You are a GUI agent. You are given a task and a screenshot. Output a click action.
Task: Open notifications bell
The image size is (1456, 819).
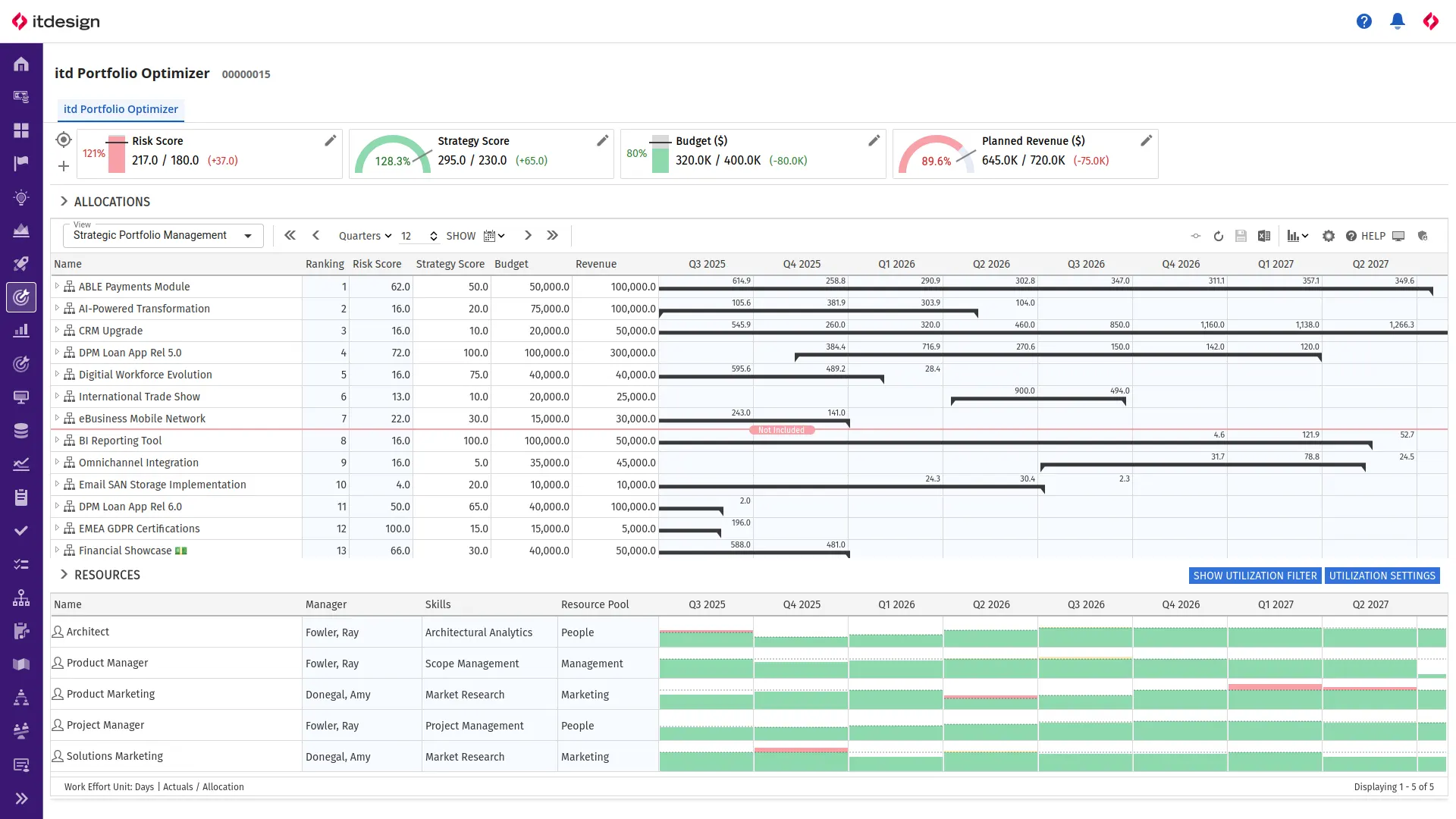click(x=1398, y=21)
